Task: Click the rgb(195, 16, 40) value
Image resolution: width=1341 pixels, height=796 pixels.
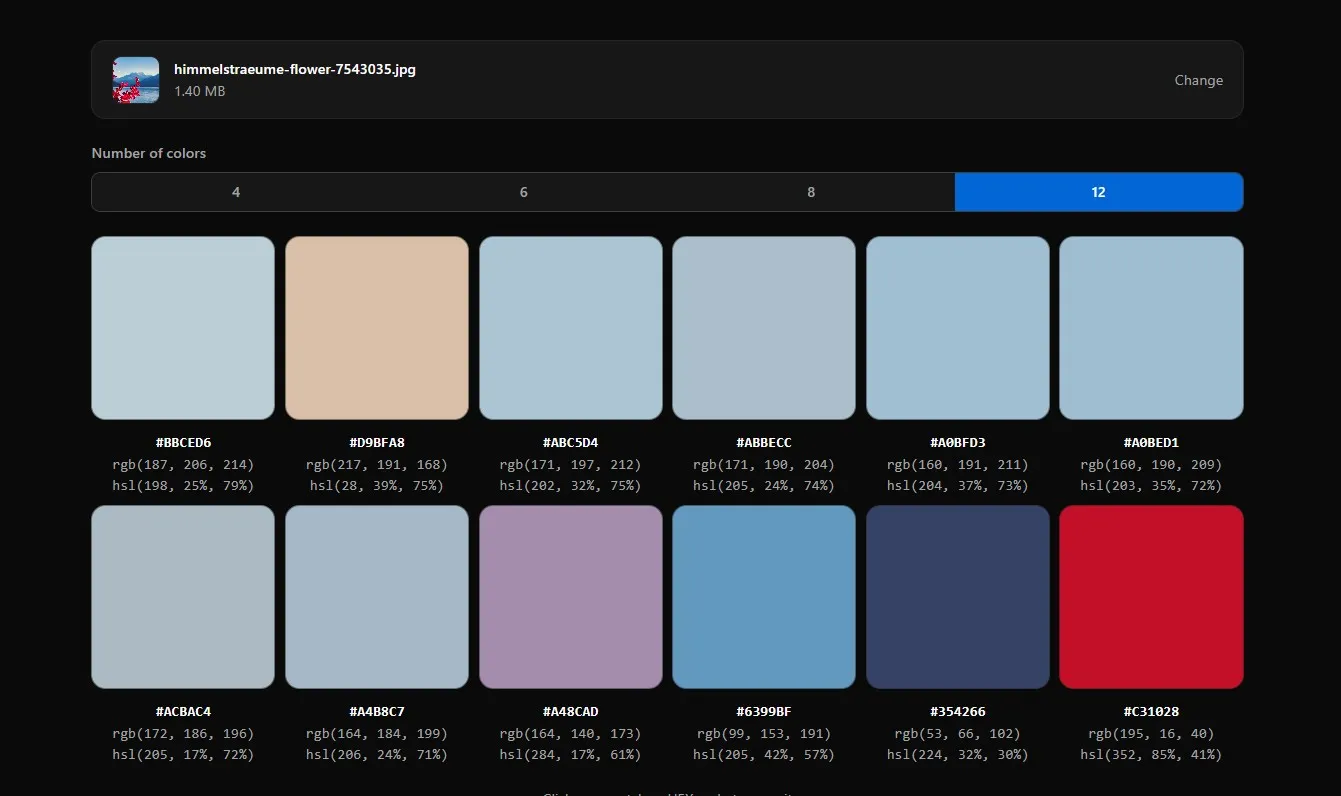Action: 1151,733
